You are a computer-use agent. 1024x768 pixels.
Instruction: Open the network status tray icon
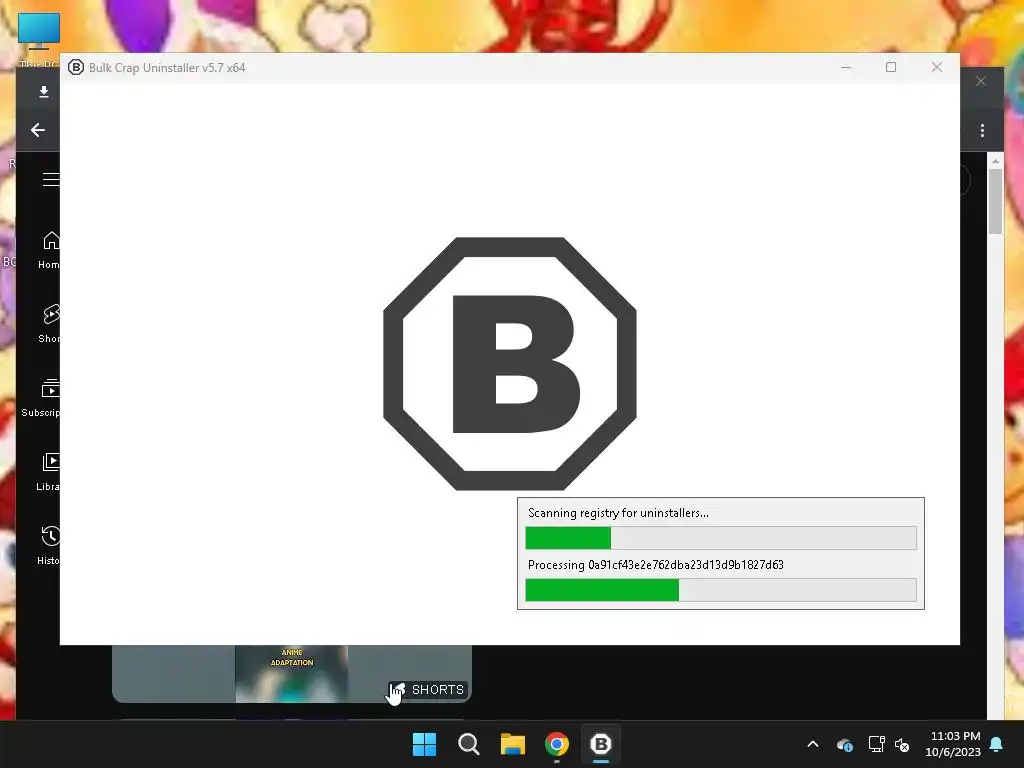876,744
